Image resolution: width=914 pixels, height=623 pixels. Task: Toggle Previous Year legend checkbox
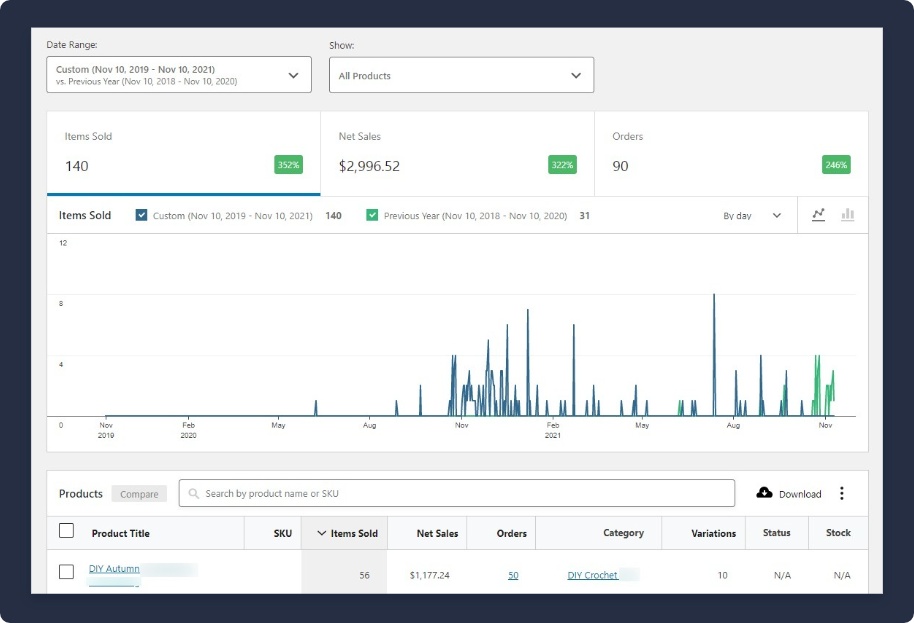pyautogui.click(x=372, y=215)
